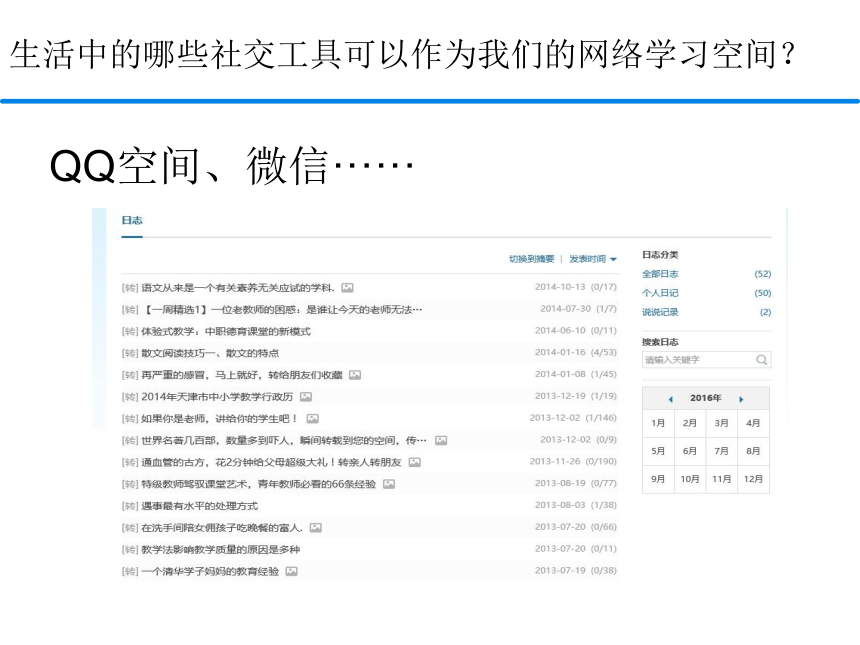Open entry 再严重的感冒，马上就好
The image size is (860, 645).
[x=242, y=375]
